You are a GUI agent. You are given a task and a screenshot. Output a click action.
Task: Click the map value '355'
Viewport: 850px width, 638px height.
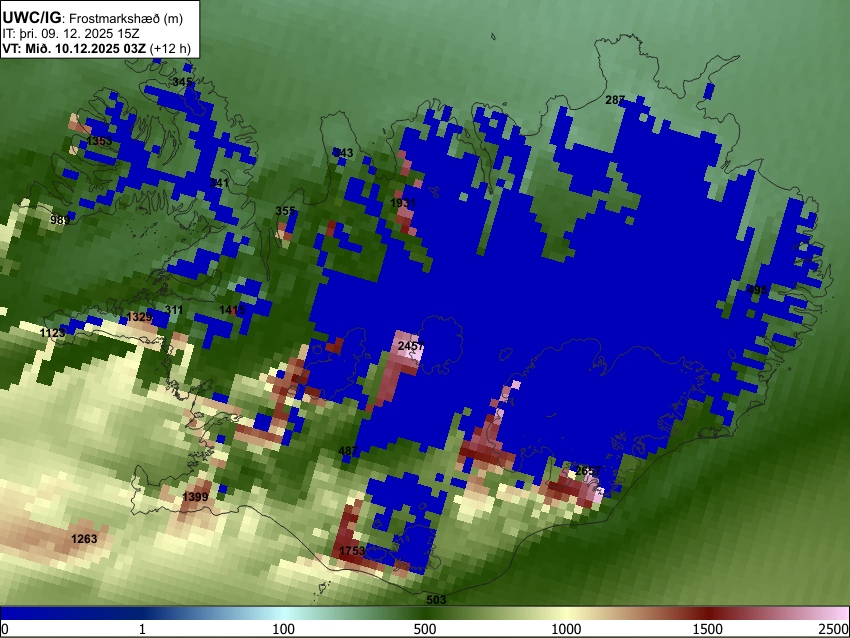(x=285, y=211)
